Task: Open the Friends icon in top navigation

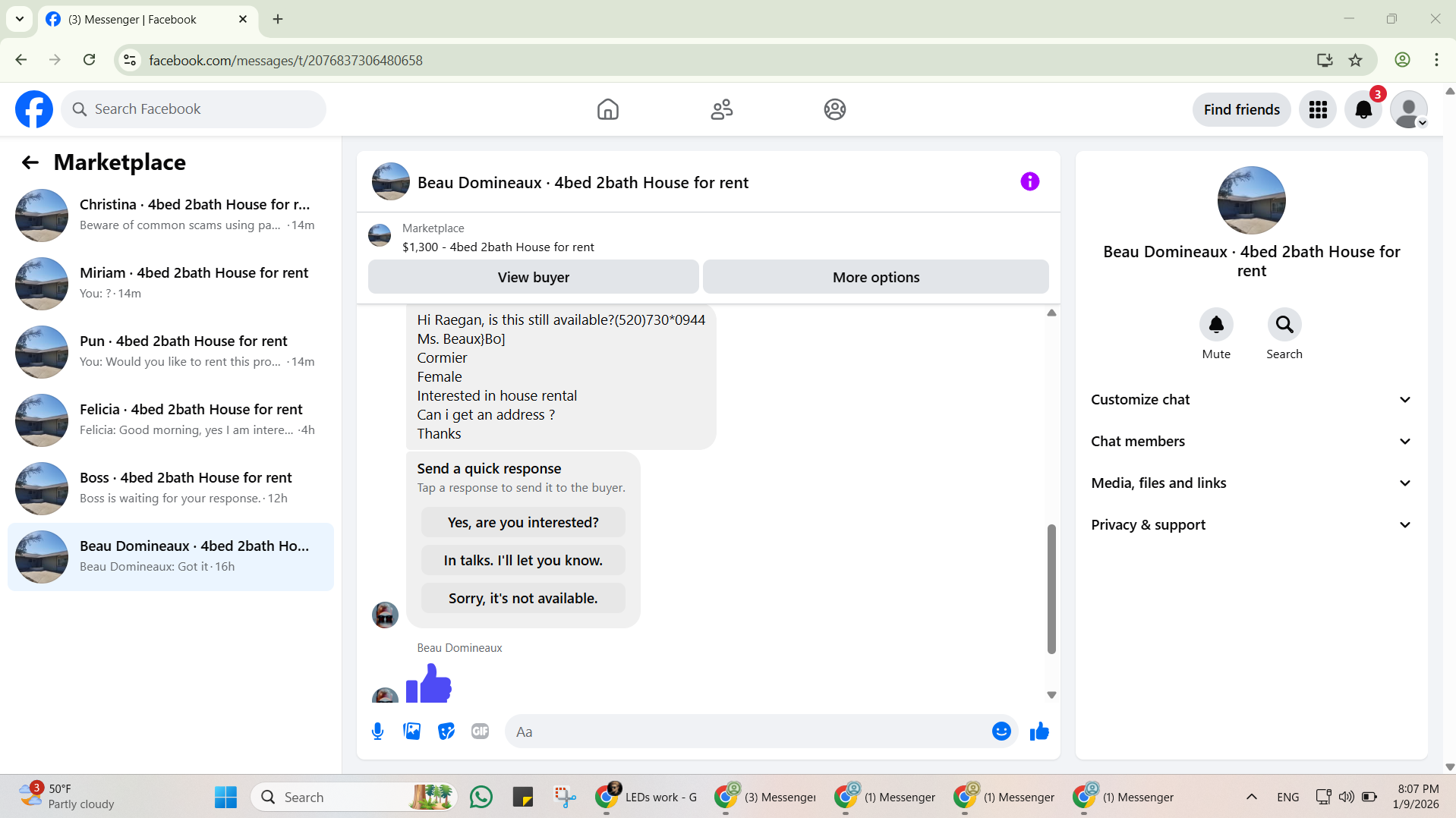Action: [x=721, y=109]
